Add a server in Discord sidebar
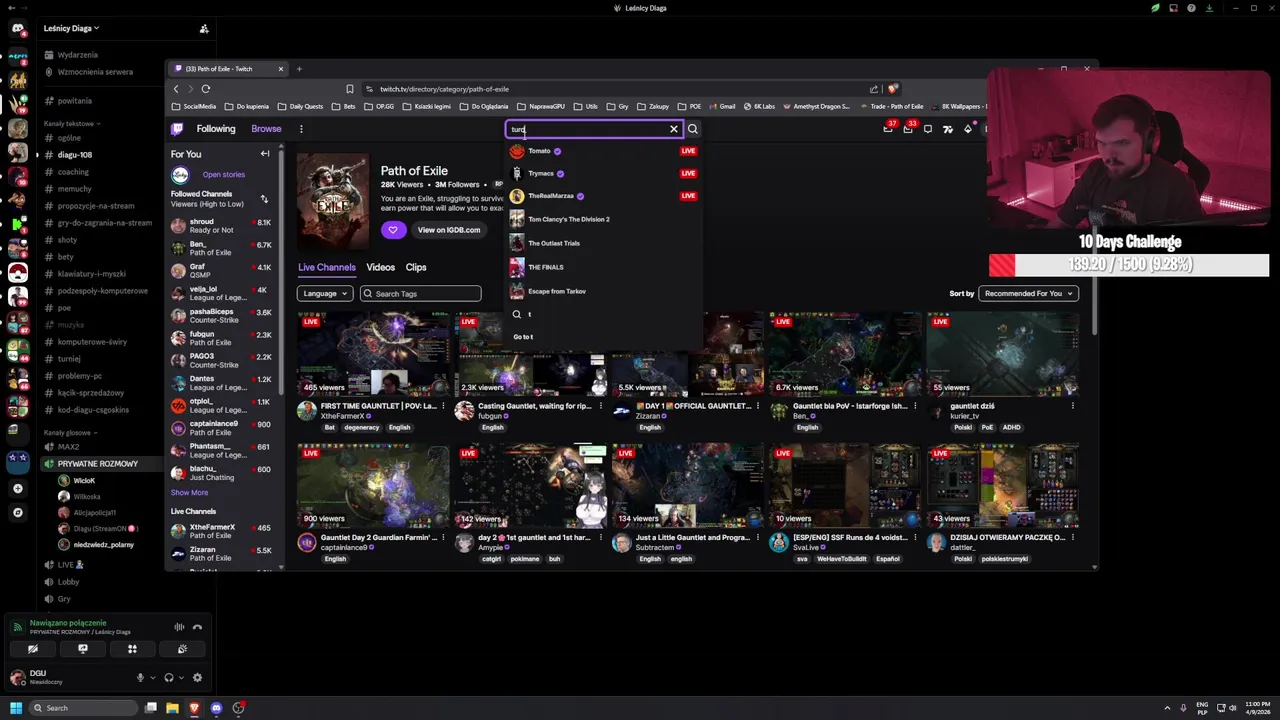 point(17,488)
